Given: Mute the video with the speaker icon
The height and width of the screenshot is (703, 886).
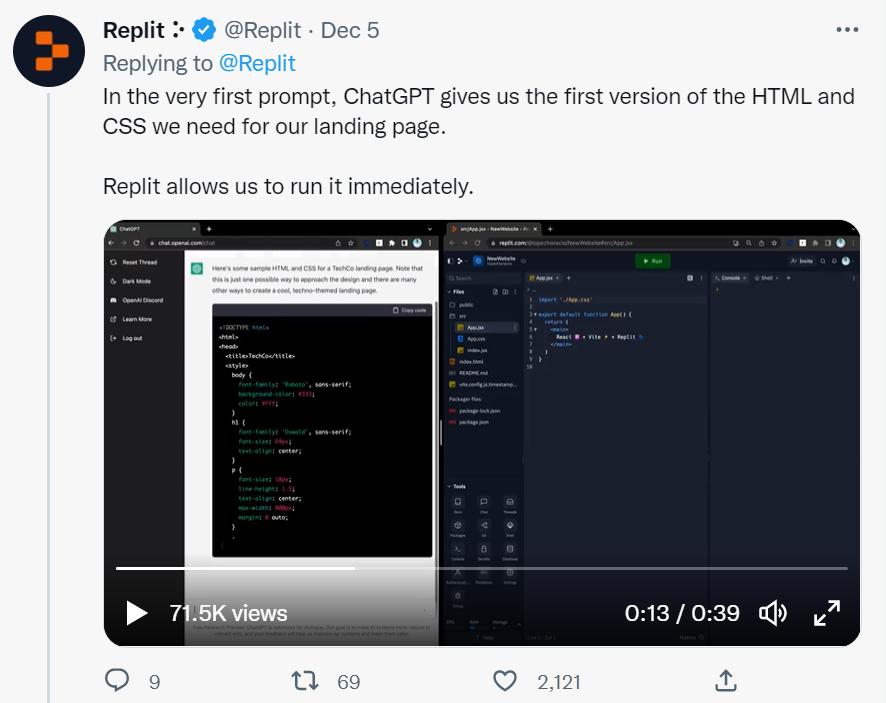Looking at the screenshot, I should (772, 613).
